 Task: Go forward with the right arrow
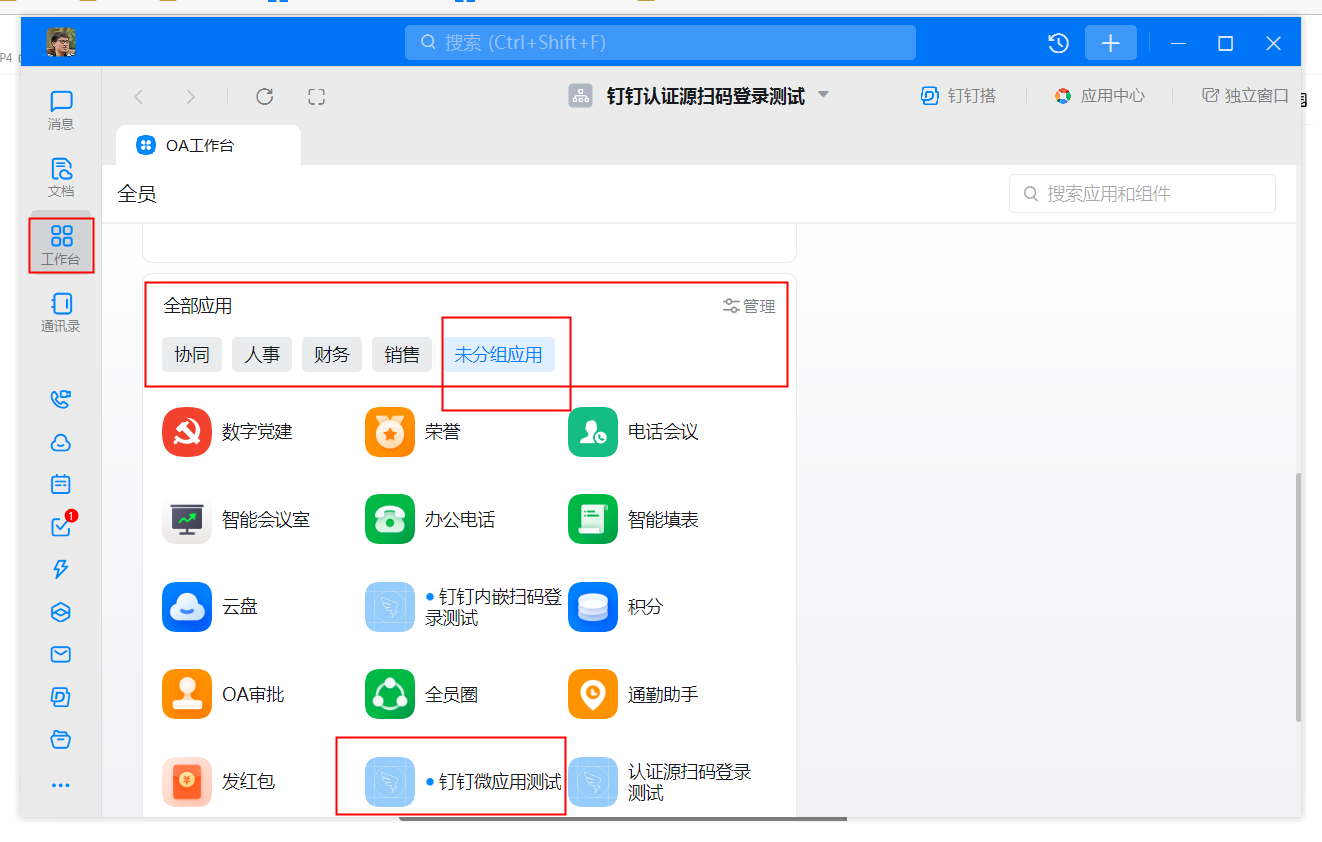pyautogui.click(x=190, y=96)
